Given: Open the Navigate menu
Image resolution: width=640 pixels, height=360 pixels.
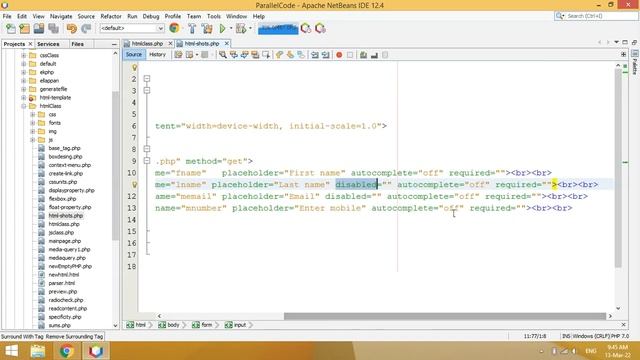Looking at the screenshot, I should (x=61, y=16).
